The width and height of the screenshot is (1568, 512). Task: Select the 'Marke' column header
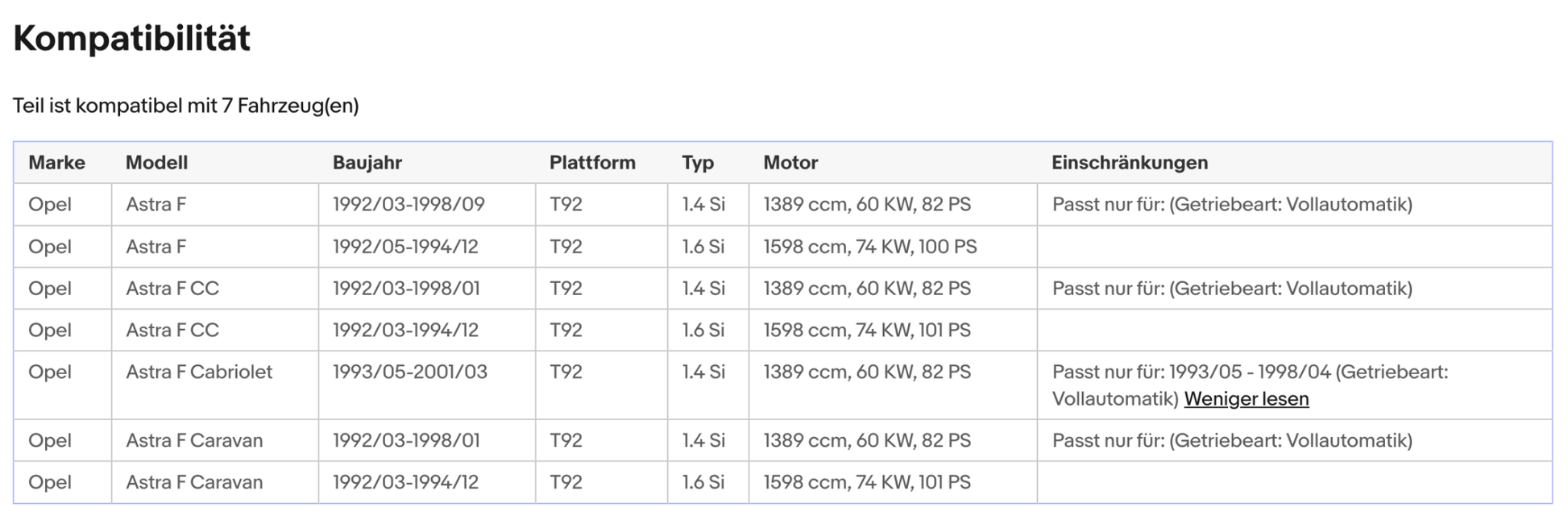click(56, 162)
